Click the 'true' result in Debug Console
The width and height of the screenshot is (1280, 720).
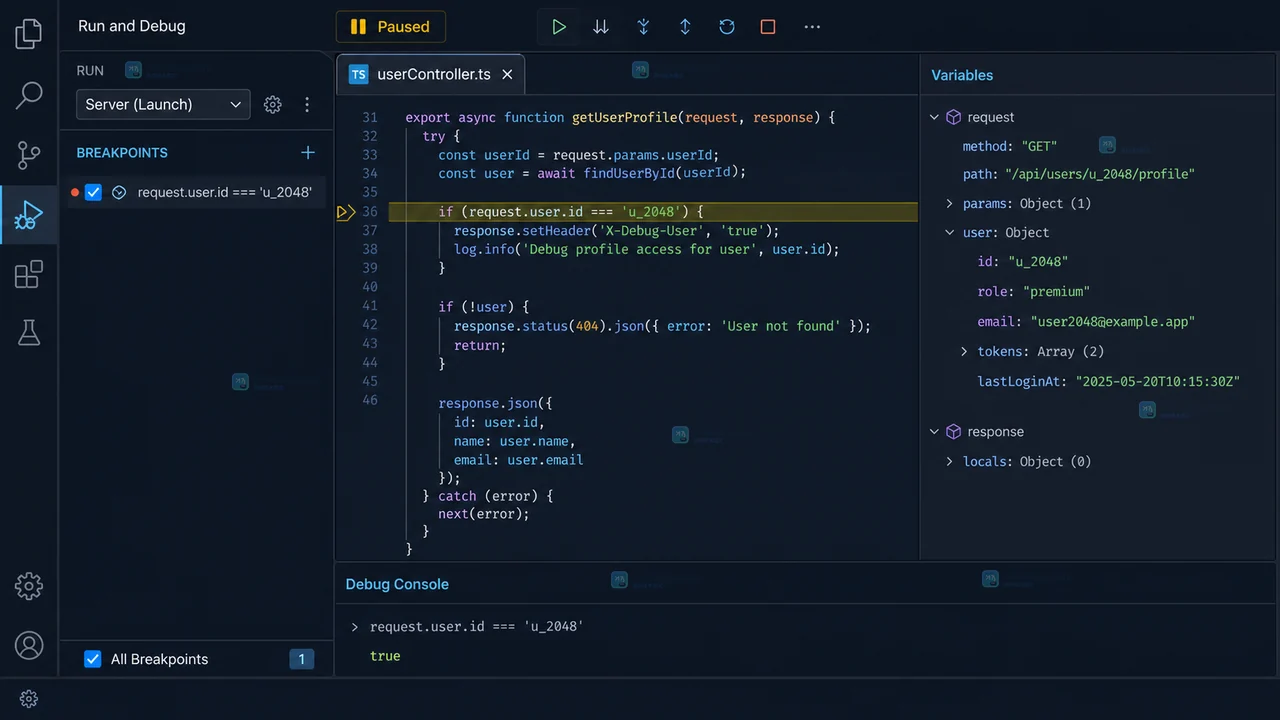point(385,656)
